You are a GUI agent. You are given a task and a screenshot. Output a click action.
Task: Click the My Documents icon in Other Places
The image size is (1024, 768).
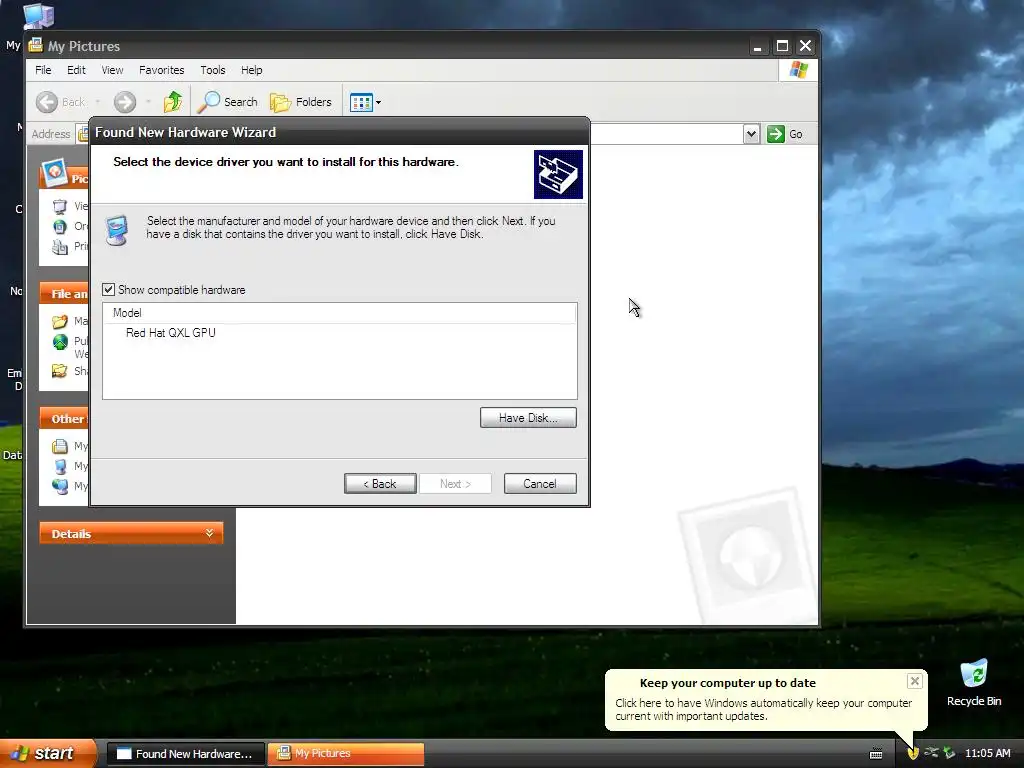pos(59,446)
